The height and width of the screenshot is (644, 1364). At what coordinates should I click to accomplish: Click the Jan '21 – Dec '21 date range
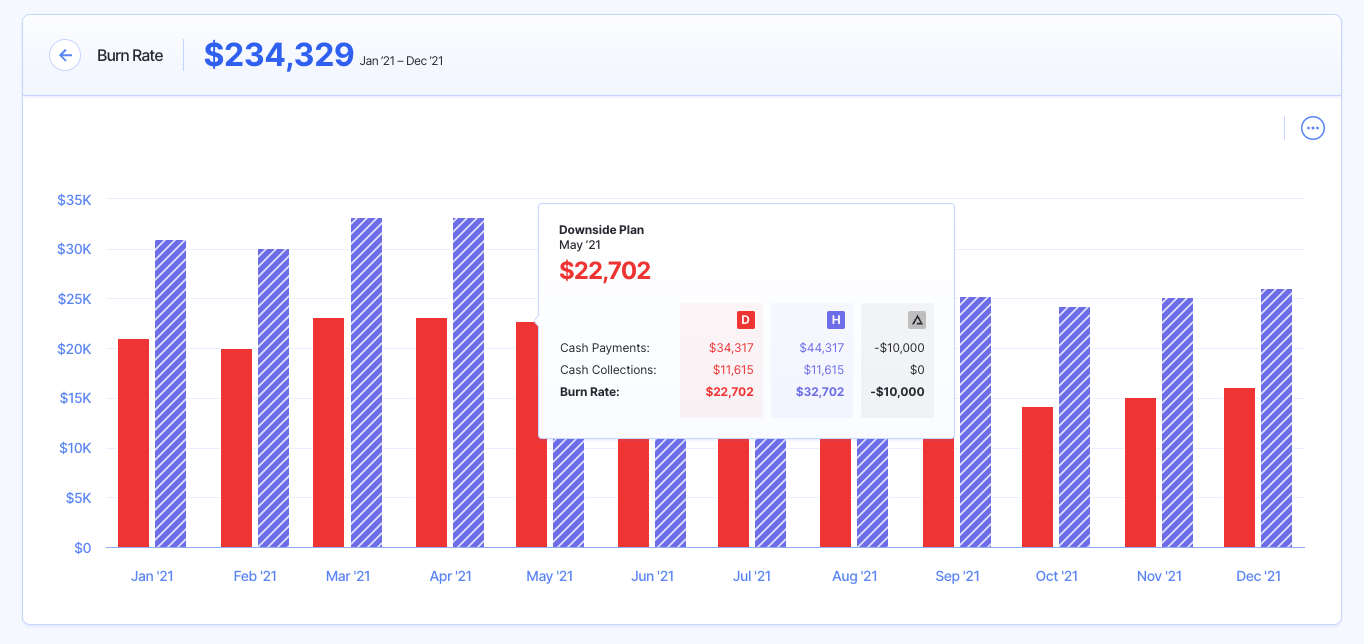(x=401, y=61)
